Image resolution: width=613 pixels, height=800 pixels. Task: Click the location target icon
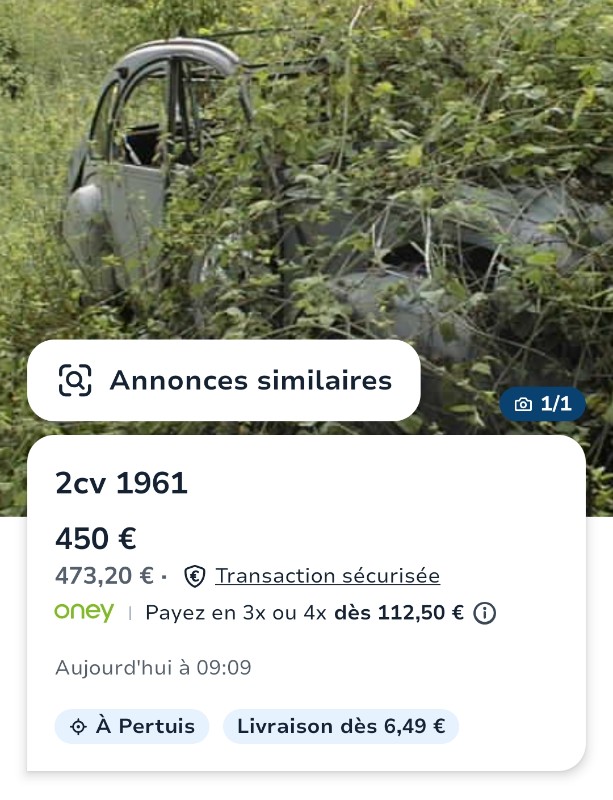coord(78,727)
